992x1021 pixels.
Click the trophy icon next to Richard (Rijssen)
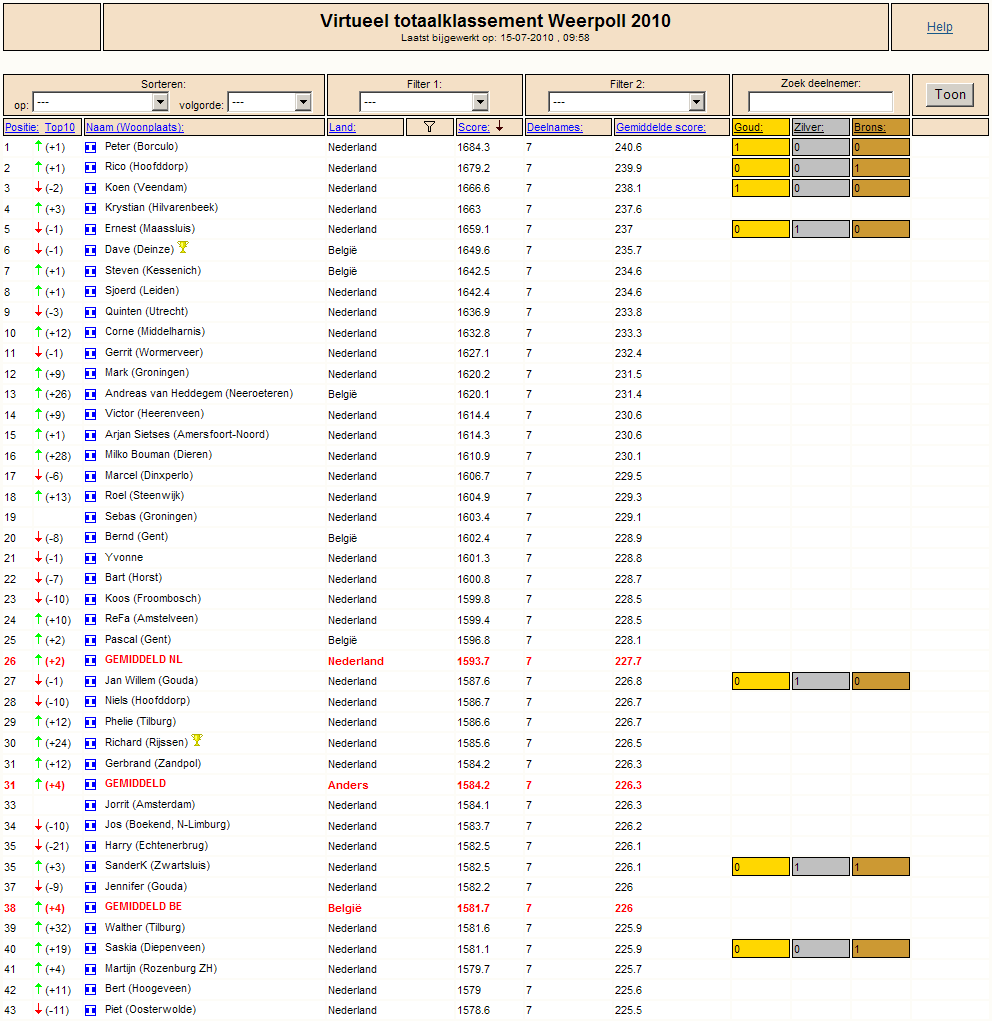[x=197, y=741]
